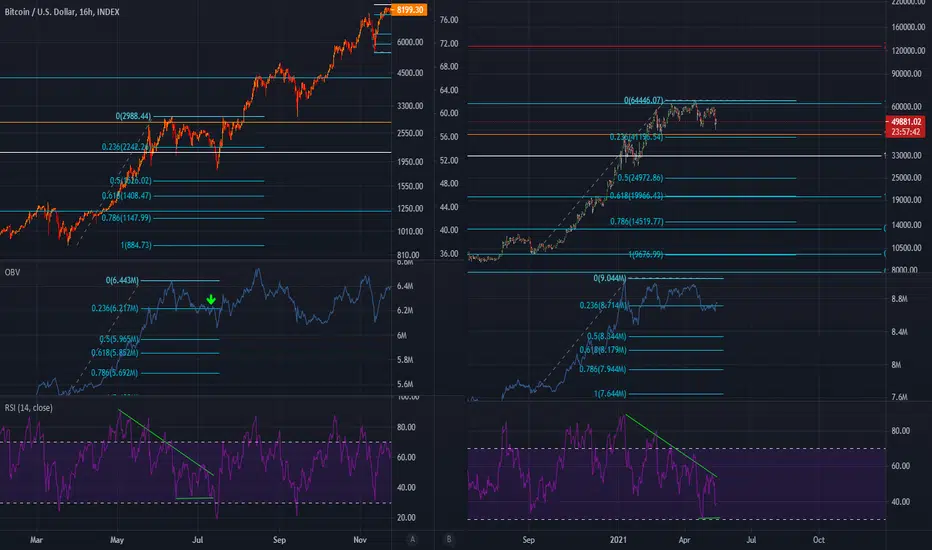The width and height of the screenshot is (932, 550).
Task: Click the 36.00 secondary scale value
Action: [x=449, y=253]
